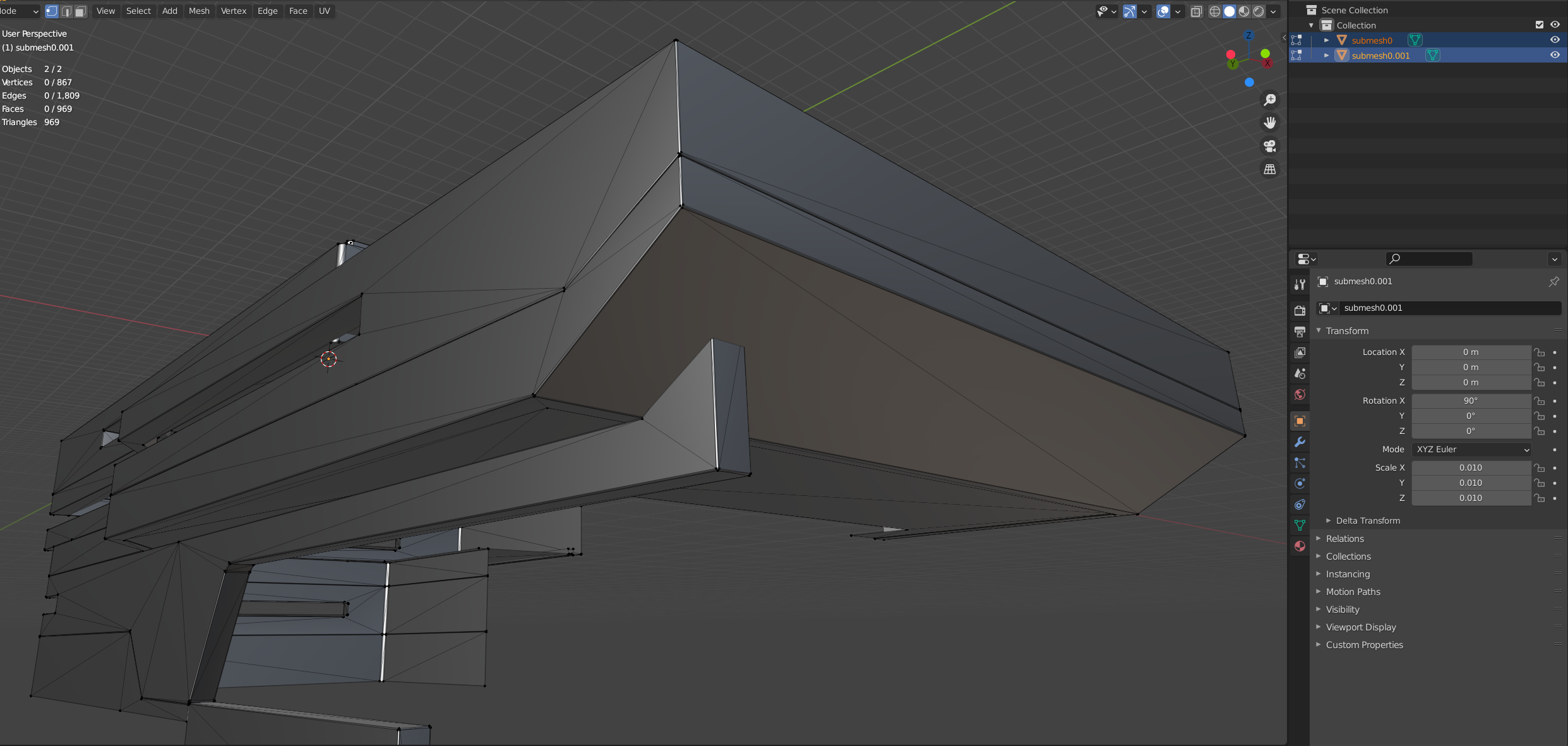Open the Scene properties tab
The height and width of the screenshot is (746, 1568).
(1300, 373)
